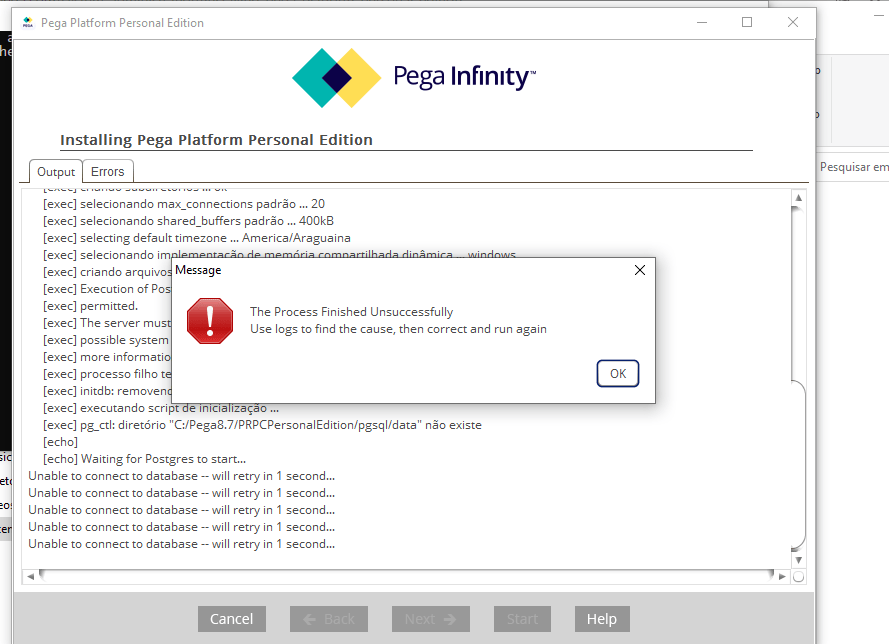Screen dimensions: 889x644
Task: Click the 'pg_ctl: diretório' não existe line
Action: [x=262, y=425]
